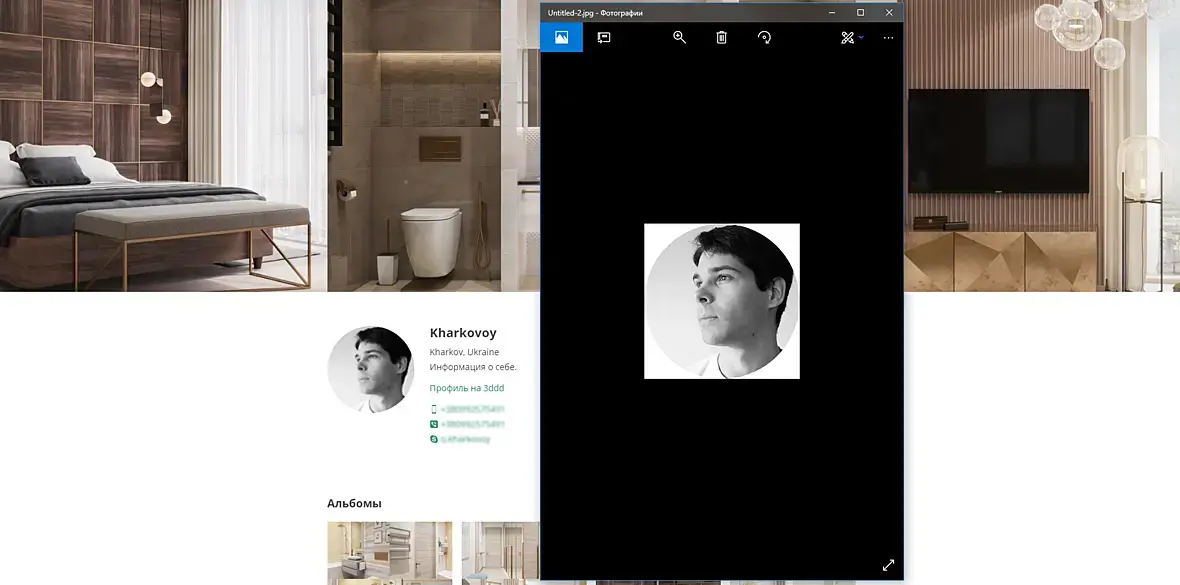Click the mobile phone icon in the contacts
1180x585 pixels.
[x=433, y=409]
